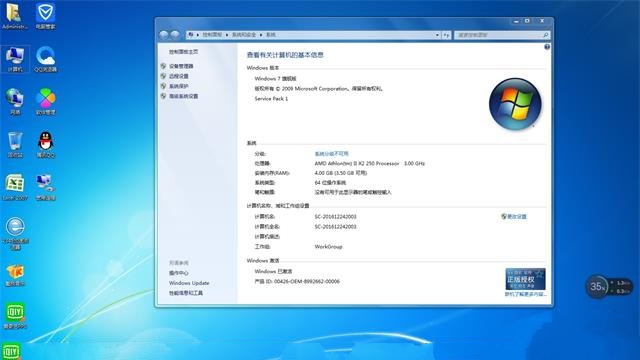Click the 联机了解更多内容 link
The width and height of the screenshot is (640, 360).
(525, 294)
